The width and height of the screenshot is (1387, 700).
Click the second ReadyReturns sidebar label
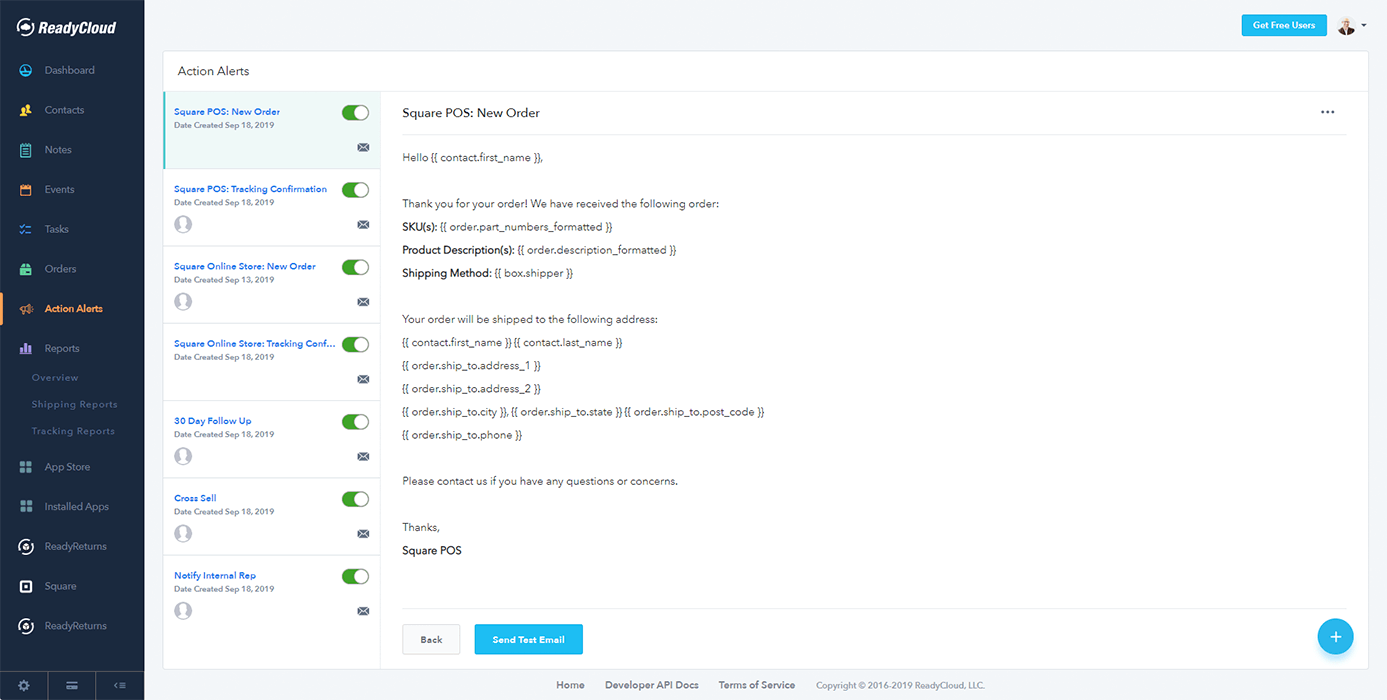point(76,626)
